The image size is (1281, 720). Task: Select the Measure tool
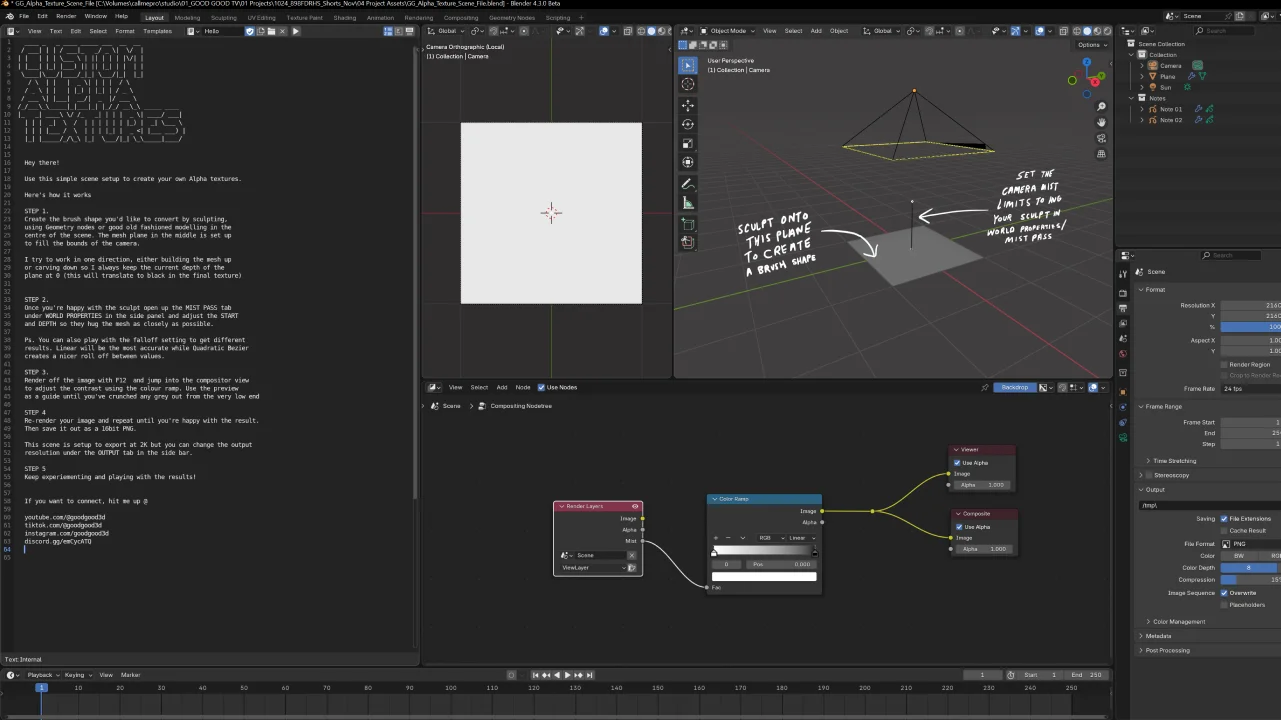pyautogui.click(x=687, y=203)
